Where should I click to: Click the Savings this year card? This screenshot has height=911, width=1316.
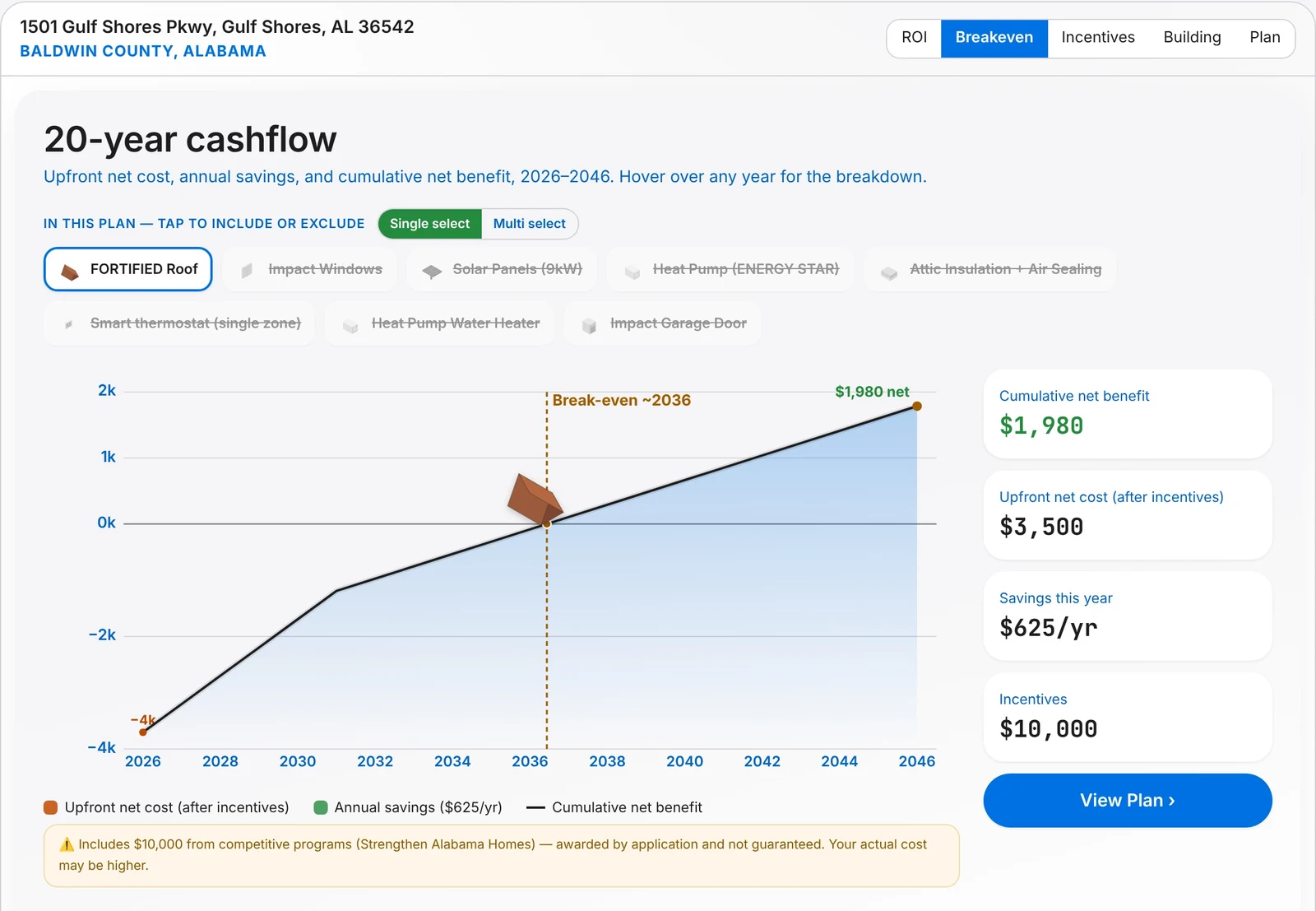click(1128, 616)
